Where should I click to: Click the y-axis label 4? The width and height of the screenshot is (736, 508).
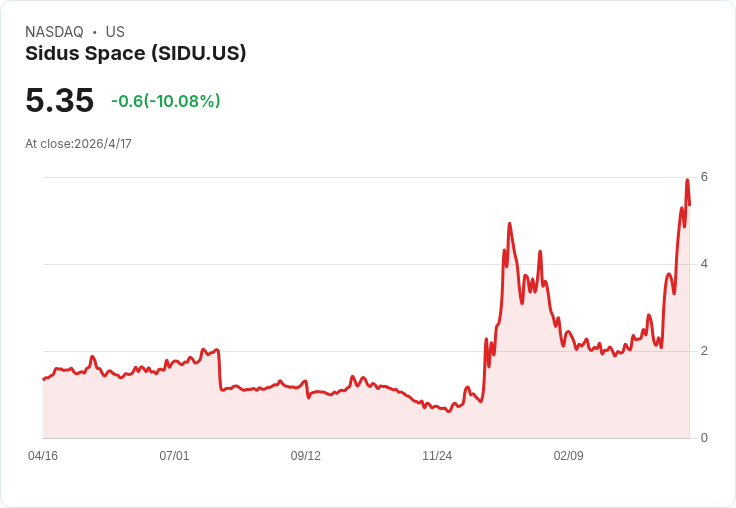point(704,264)
